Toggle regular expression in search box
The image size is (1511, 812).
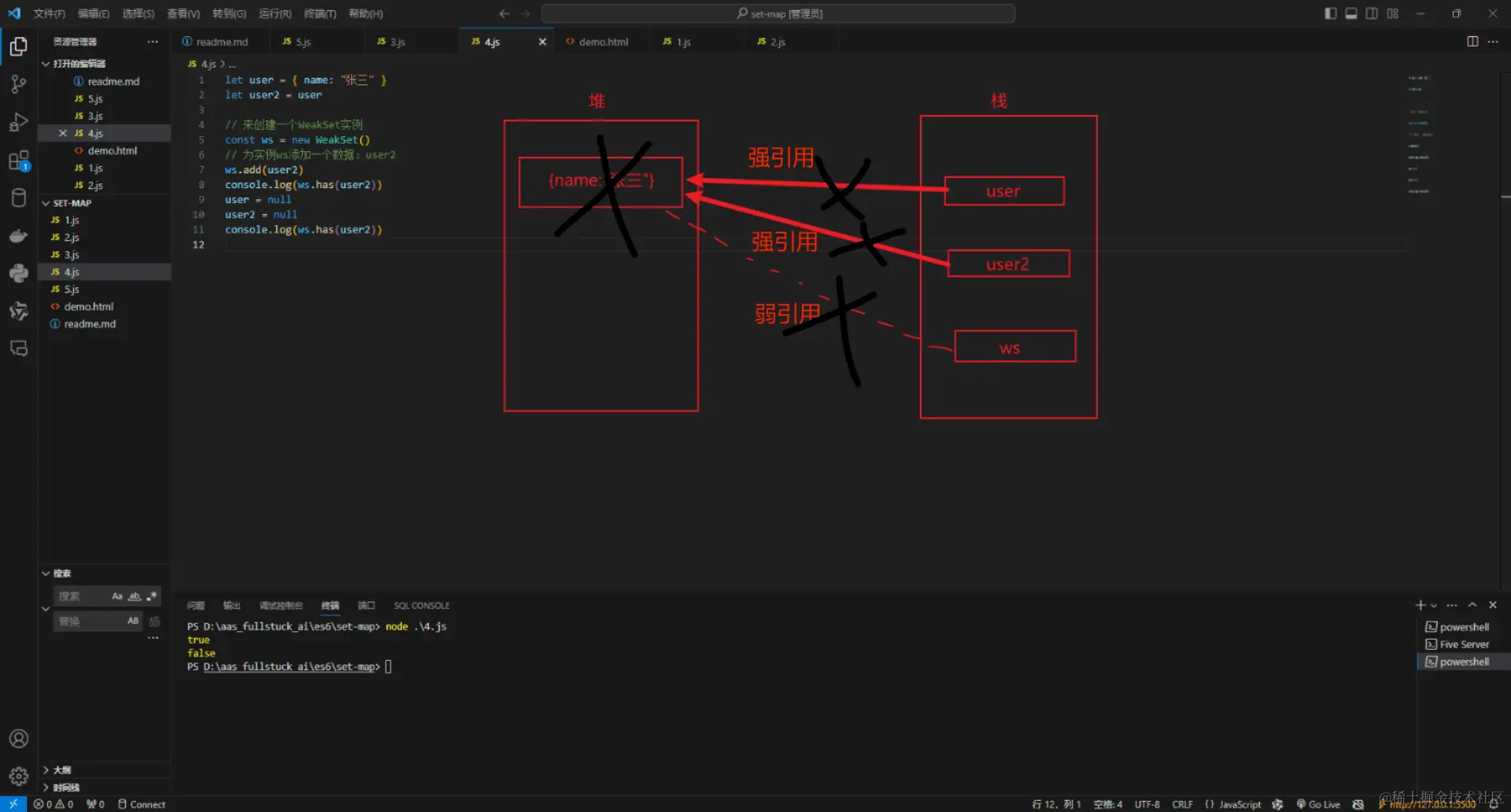click(x=152, y=596)
